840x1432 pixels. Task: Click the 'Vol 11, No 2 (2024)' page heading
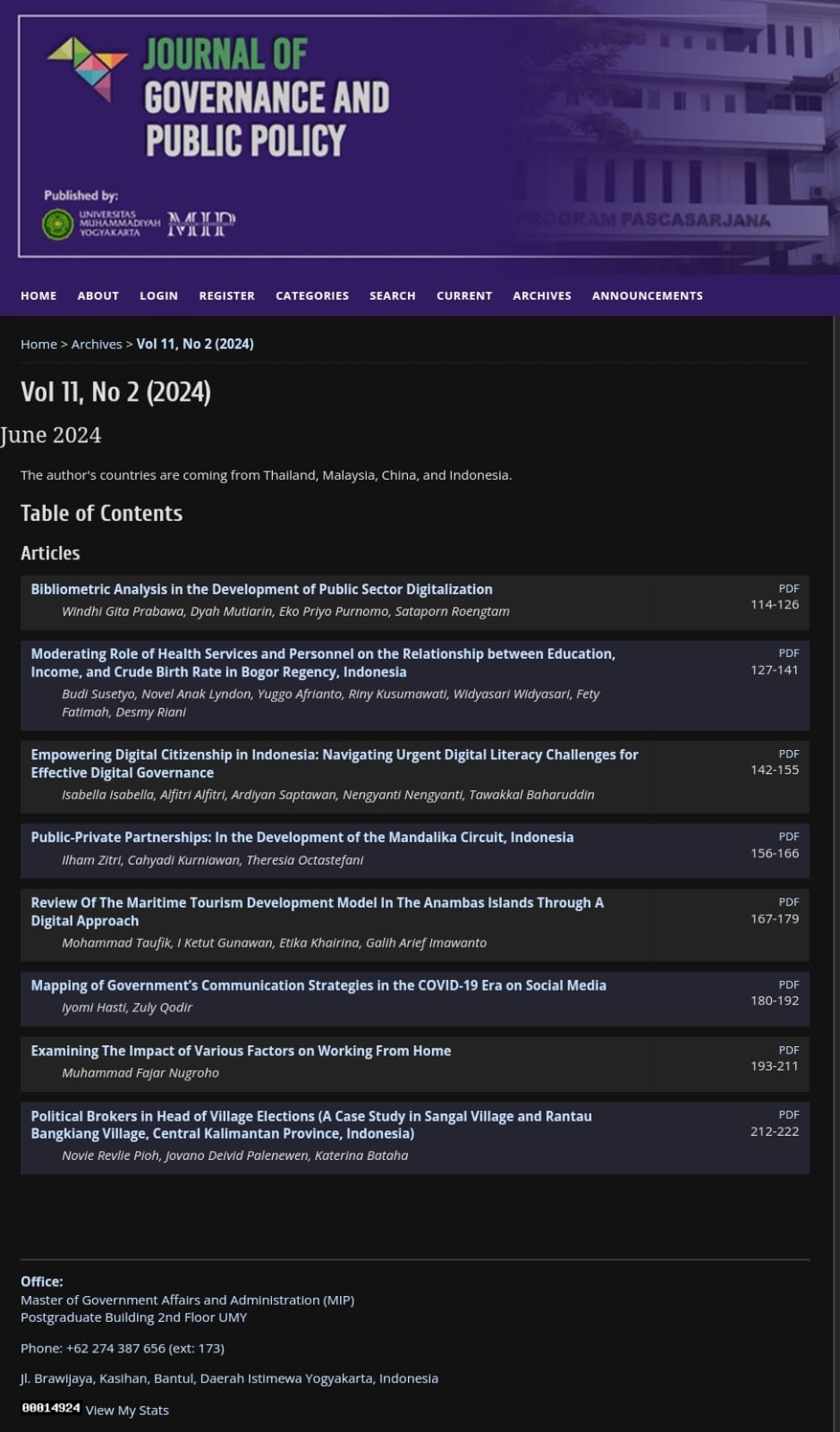[115, 392]
